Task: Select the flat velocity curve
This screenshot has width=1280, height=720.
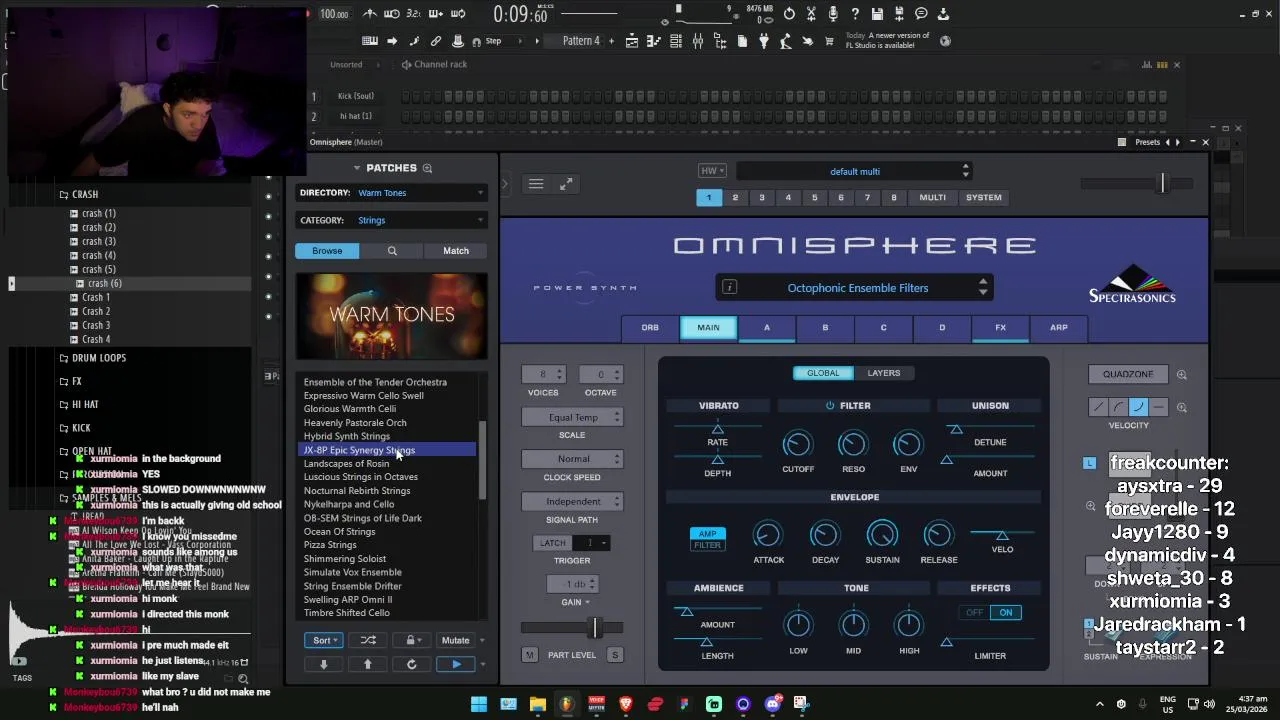Action: click(1158, 407)
